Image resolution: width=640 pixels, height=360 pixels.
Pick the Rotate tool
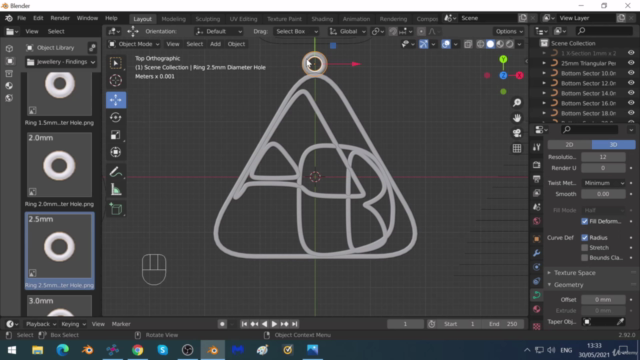pyautogui.click(x=116, y=118)
